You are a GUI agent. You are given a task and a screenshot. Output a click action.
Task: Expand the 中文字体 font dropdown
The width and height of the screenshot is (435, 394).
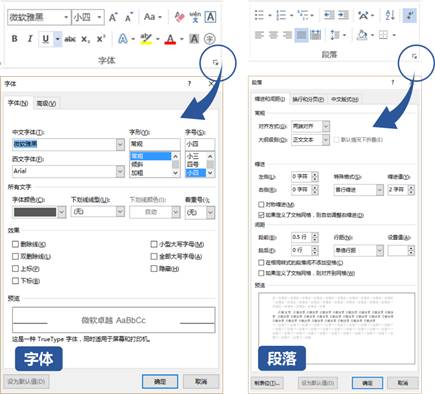(120, 144)
